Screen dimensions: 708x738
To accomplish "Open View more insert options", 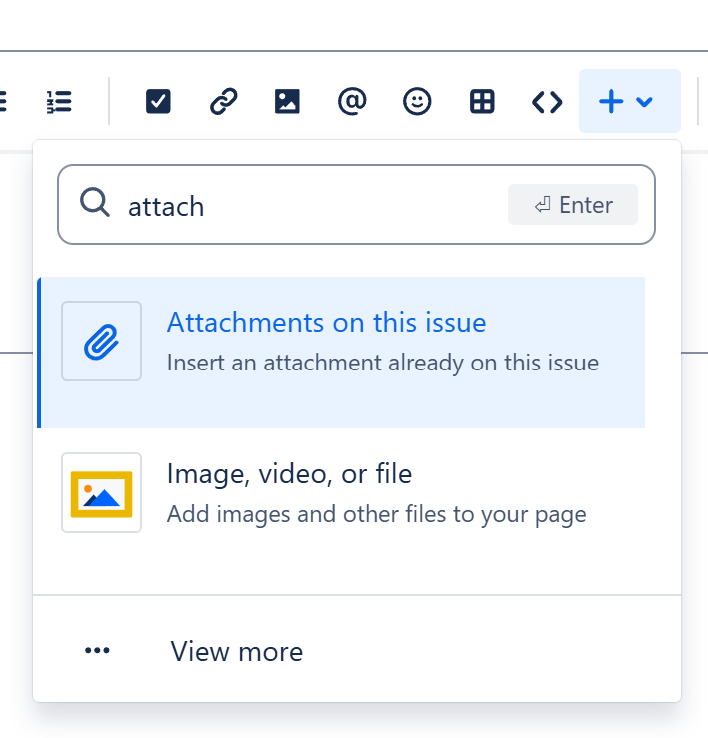I will click(356, 651).
